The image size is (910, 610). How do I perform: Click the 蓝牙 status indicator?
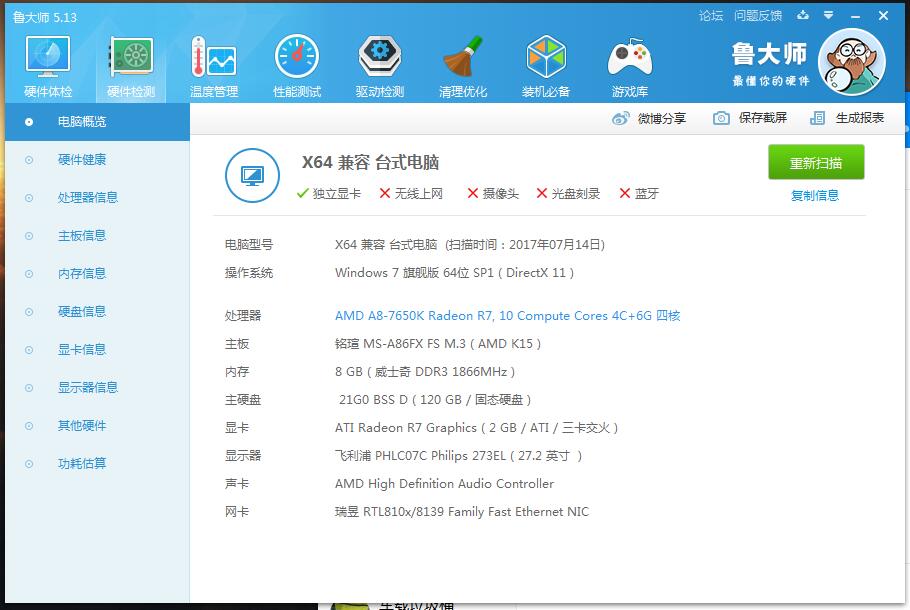tap(640, 194)
